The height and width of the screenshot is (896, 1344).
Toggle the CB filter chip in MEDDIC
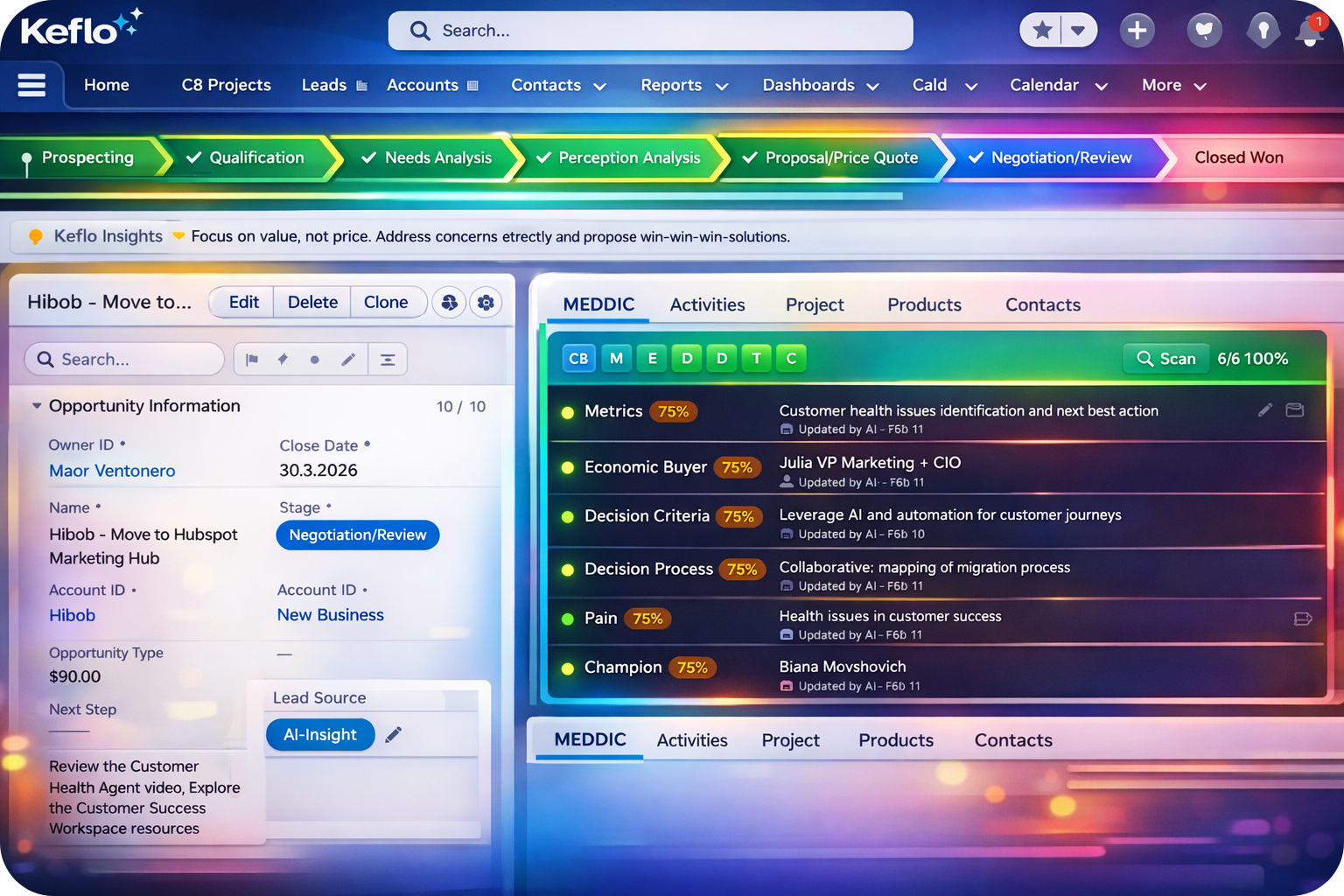(x=578, y=359)
